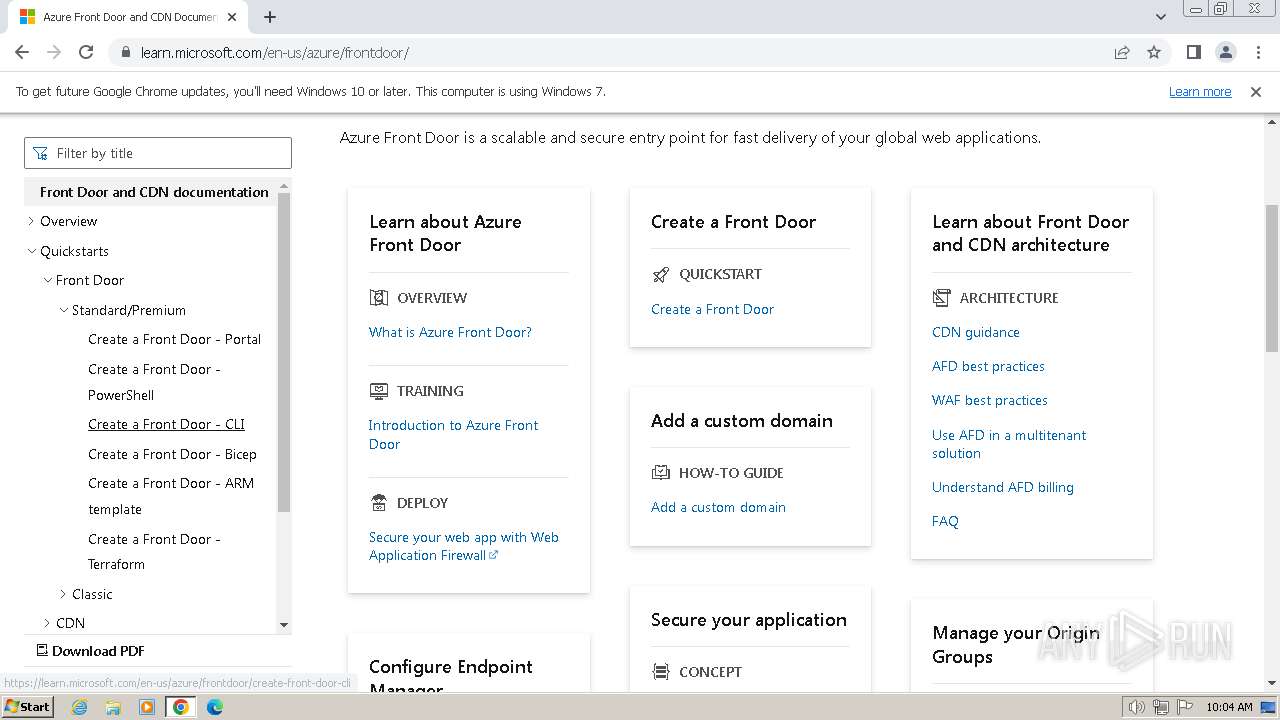
Task: Open the side panel icon
Action: pyautogui.click(x=1194, y=52)
